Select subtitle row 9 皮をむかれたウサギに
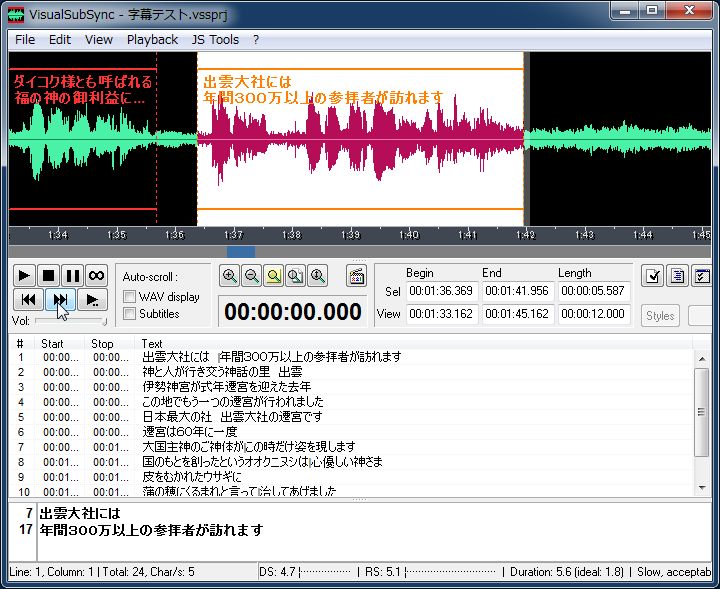Viewport: 720px width, 589px height. click(x=351, y=477)
